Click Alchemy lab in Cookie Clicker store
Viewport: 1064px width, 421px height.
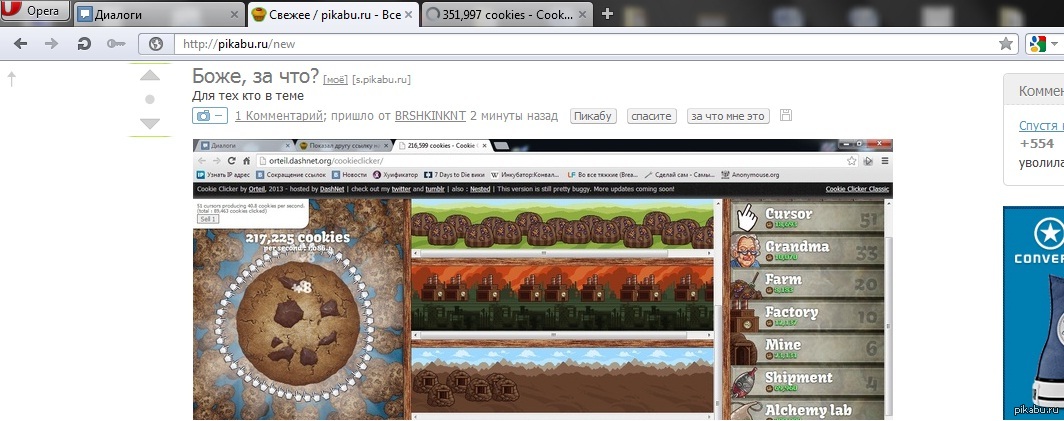(807, 409)
